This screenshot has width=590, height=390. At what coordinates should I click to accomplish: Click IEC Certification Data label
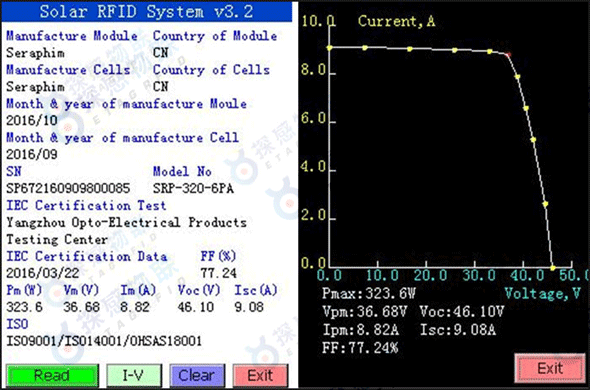click(x=87, y=256)
